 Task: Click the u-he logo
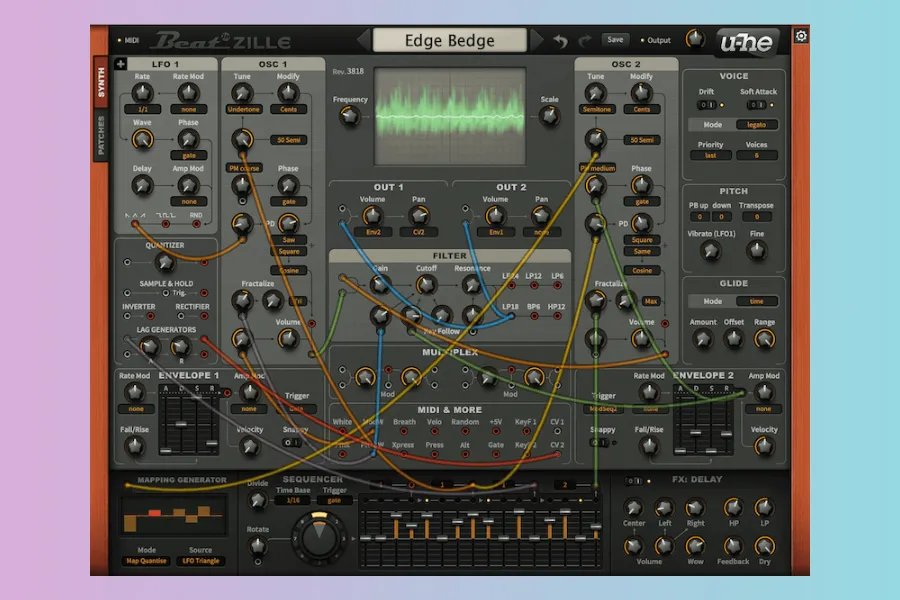tap(747, 42)
